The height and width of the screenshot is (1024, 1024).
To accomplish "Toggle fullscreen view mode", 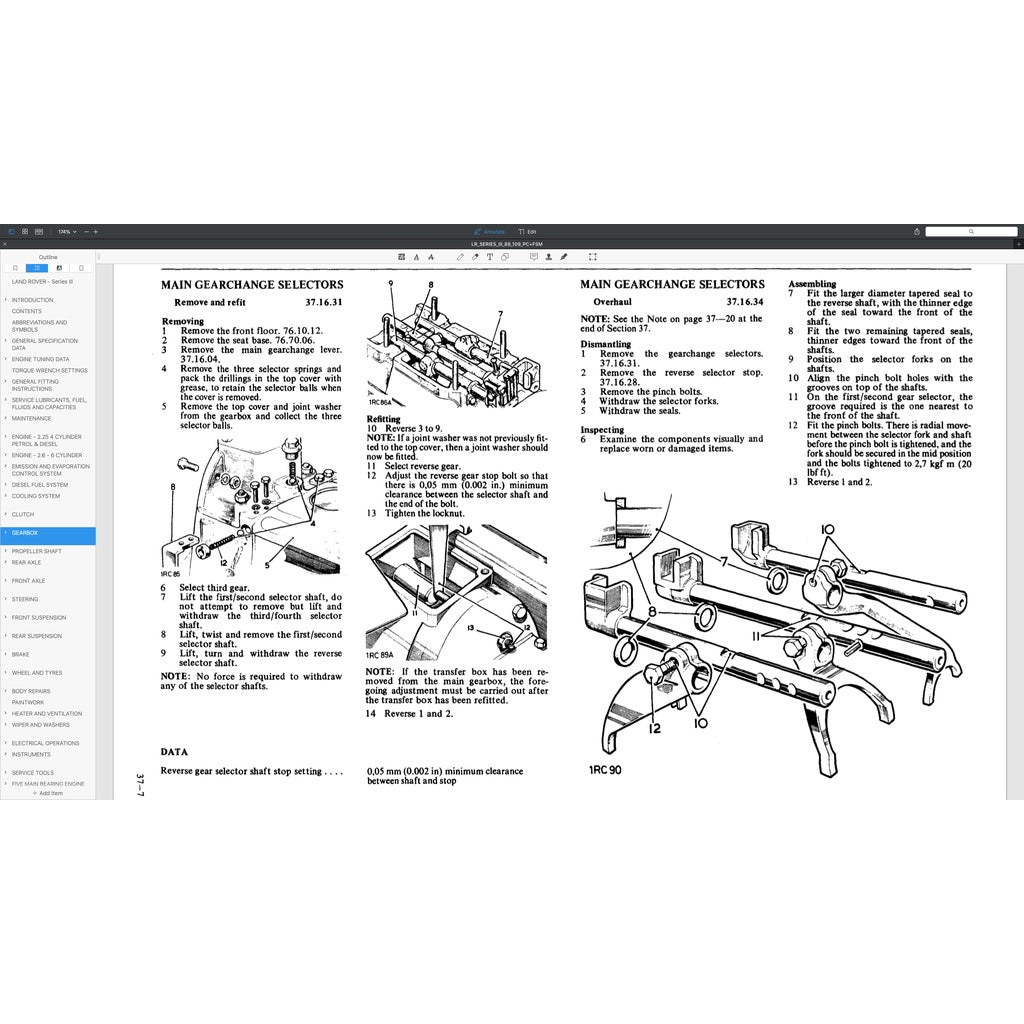I will (x=592, y=256).
